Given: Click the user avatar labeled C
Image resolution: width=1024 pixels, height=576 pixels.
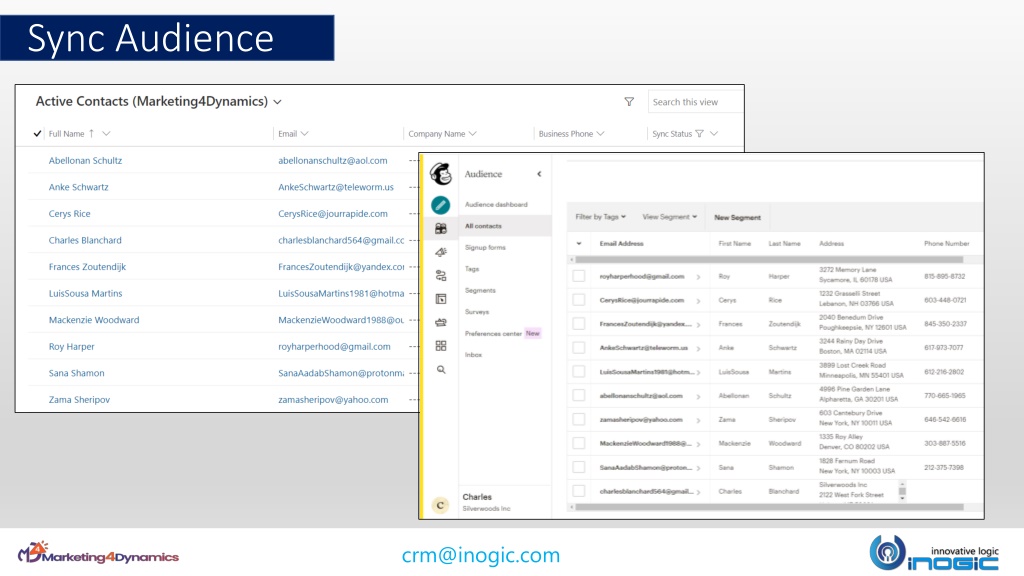Looking at the screenshot, I should (440, 505).
